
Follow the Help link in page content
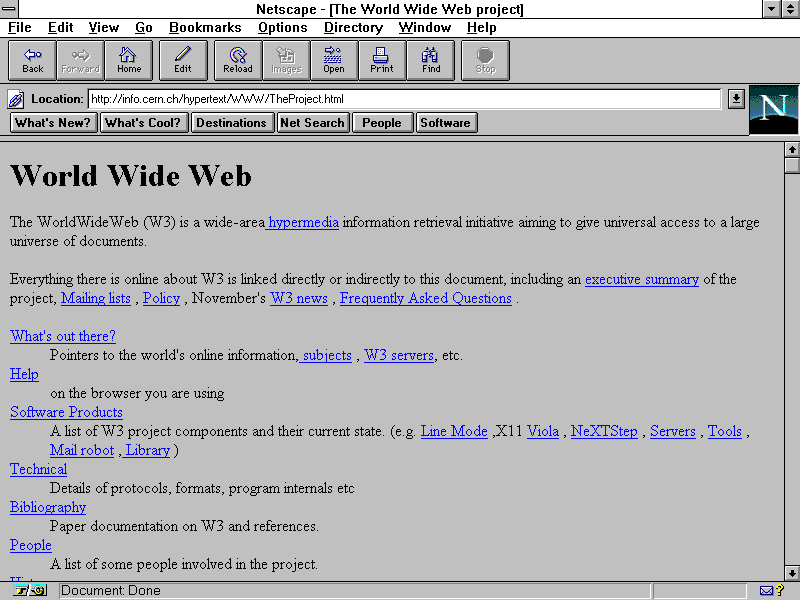click(24, 374)
